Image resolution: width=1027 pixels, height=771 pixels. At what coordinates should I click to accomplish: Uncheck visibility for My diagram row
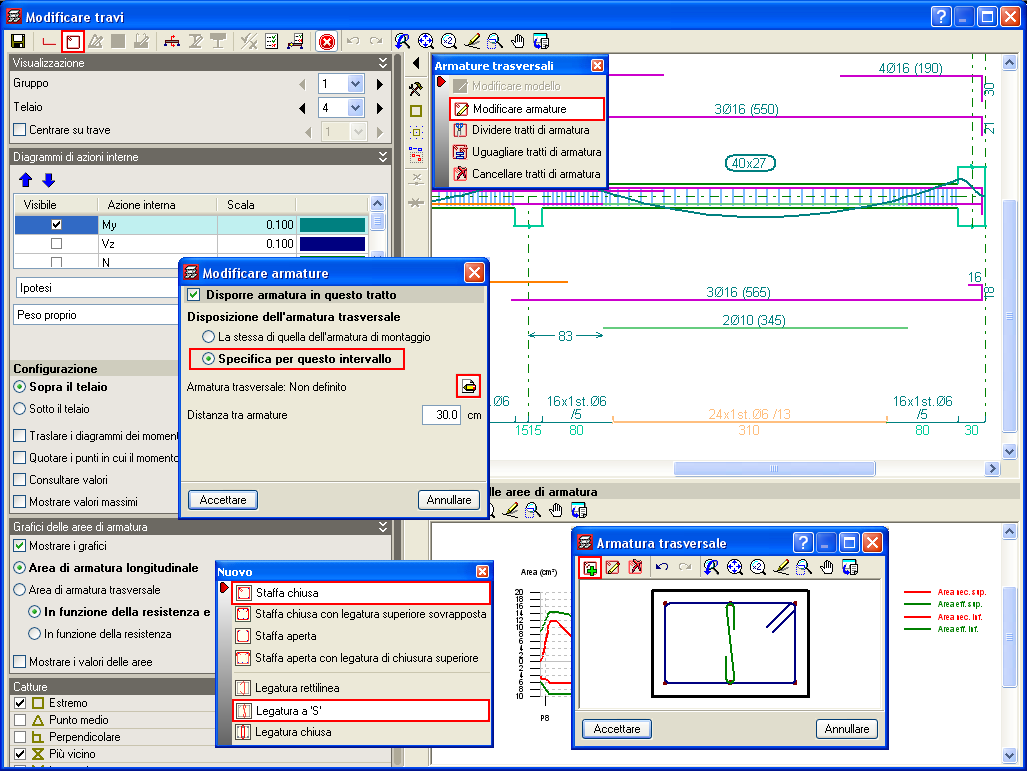[56, 225]
